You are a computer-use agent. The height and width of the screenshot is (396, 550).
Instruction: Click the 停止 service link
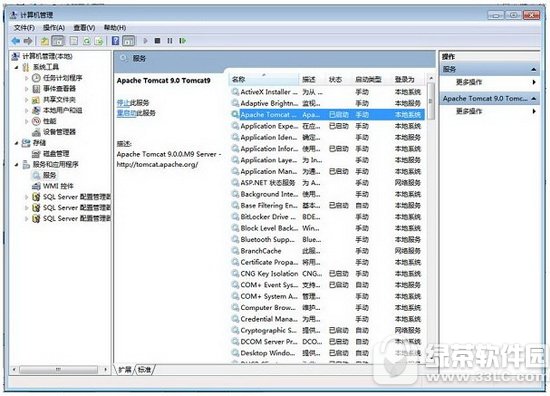123,103
